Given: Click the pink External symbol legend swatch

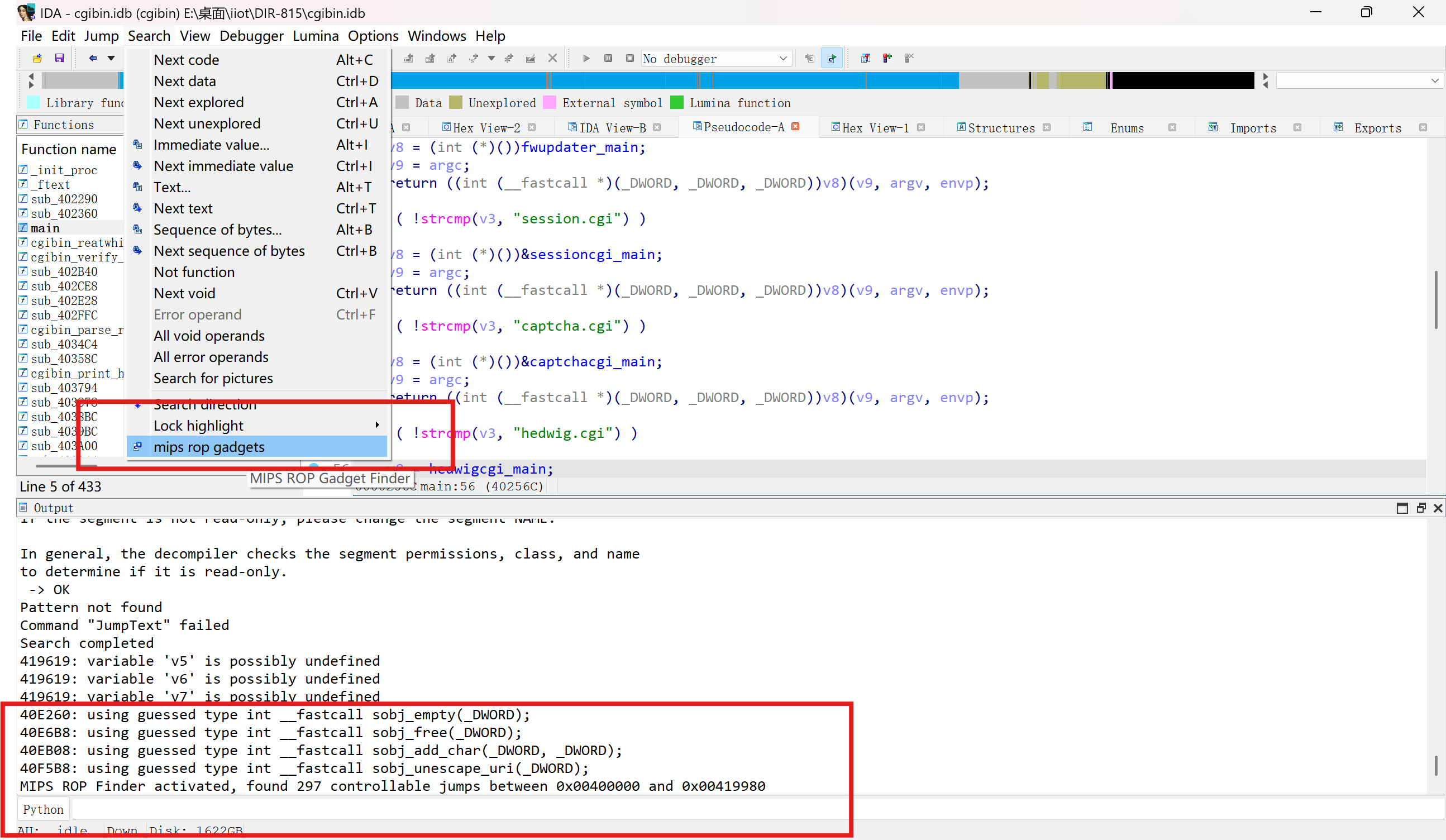Looking at the screenshot, I should tap(550, 103).
